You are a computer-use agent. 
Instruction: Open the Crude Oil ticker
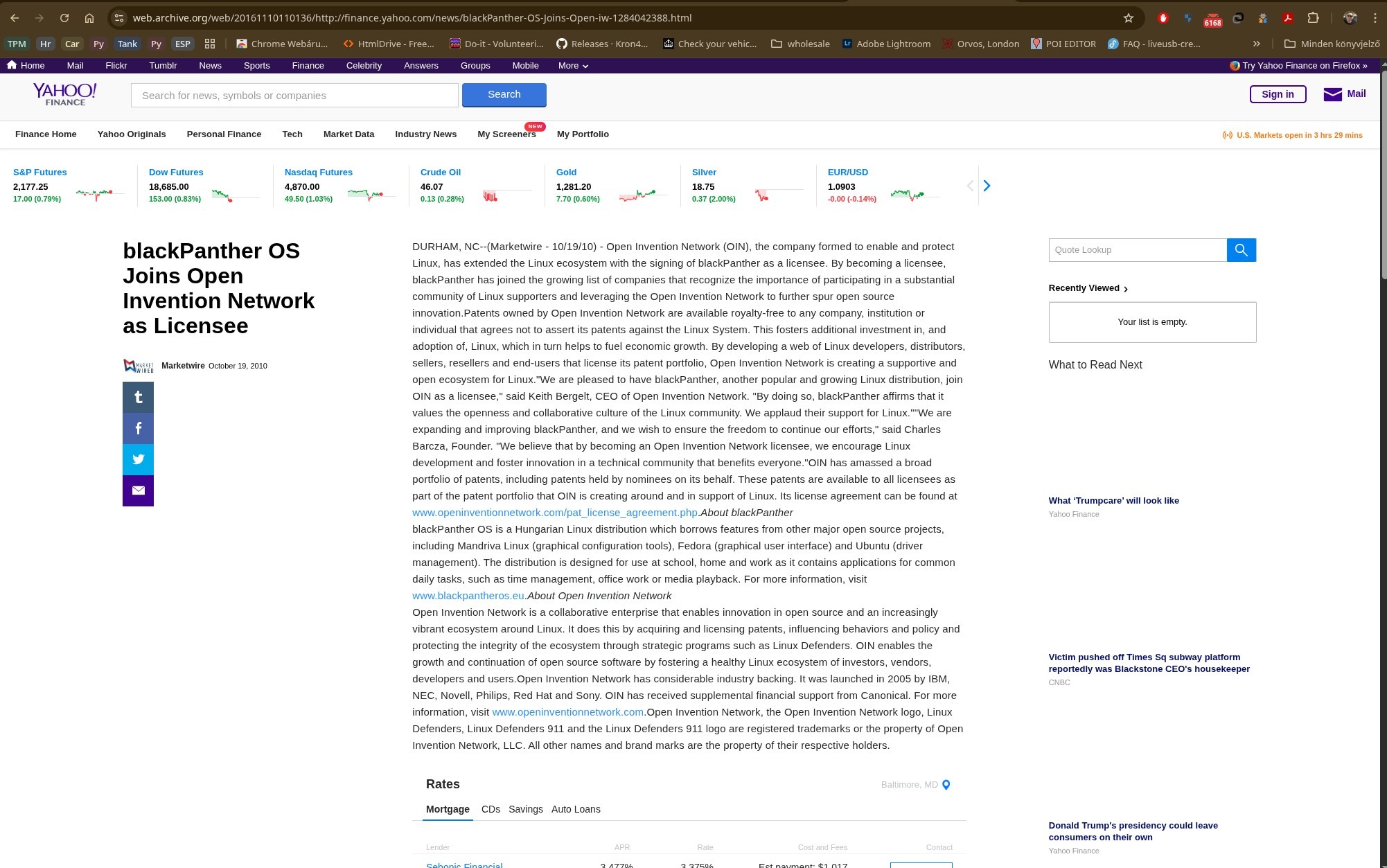point(440,172)
